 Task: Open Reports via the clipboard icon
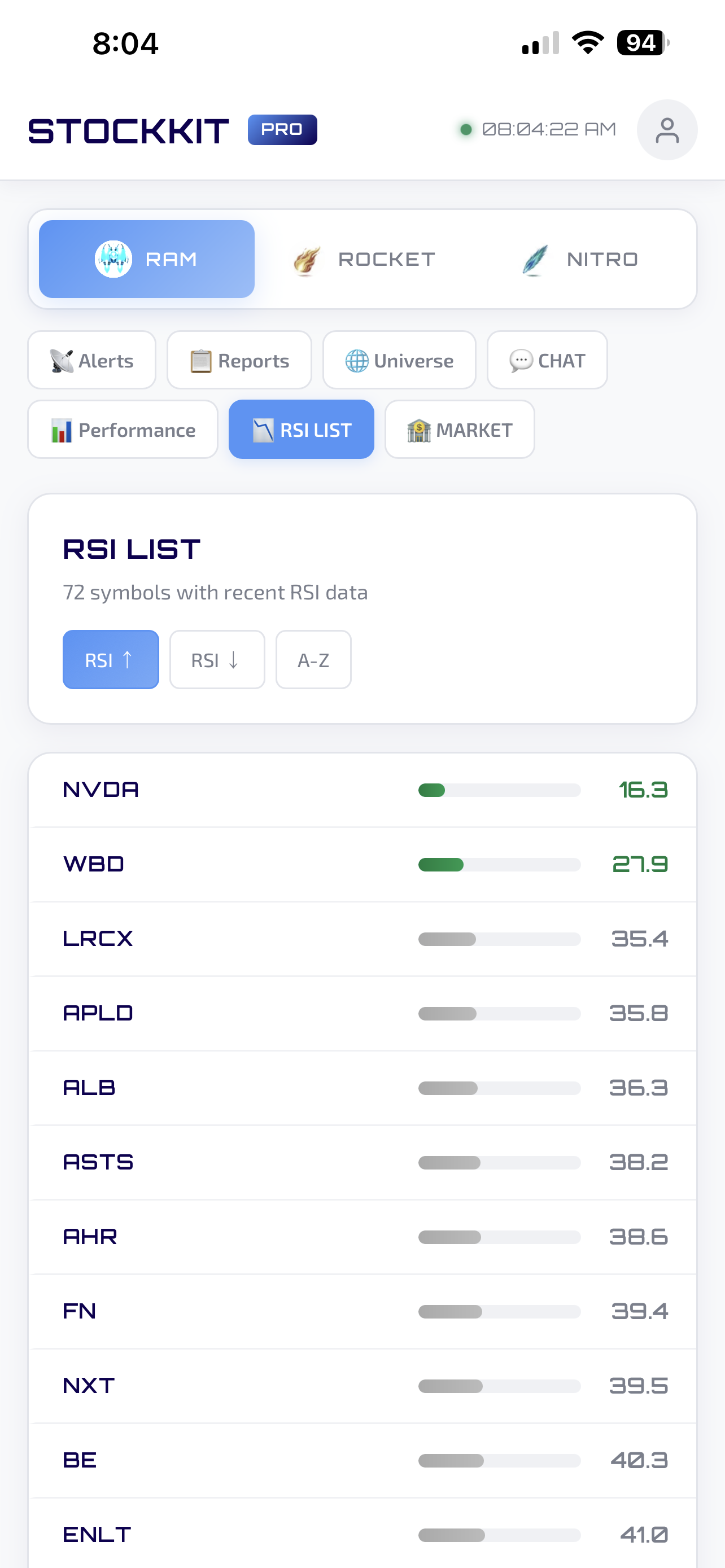[200, 360]
